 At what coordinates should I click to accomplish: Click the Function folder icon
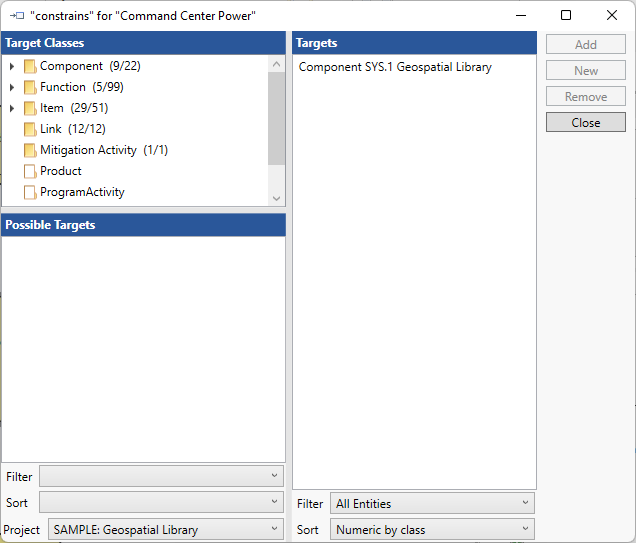[x=30, y=87]
